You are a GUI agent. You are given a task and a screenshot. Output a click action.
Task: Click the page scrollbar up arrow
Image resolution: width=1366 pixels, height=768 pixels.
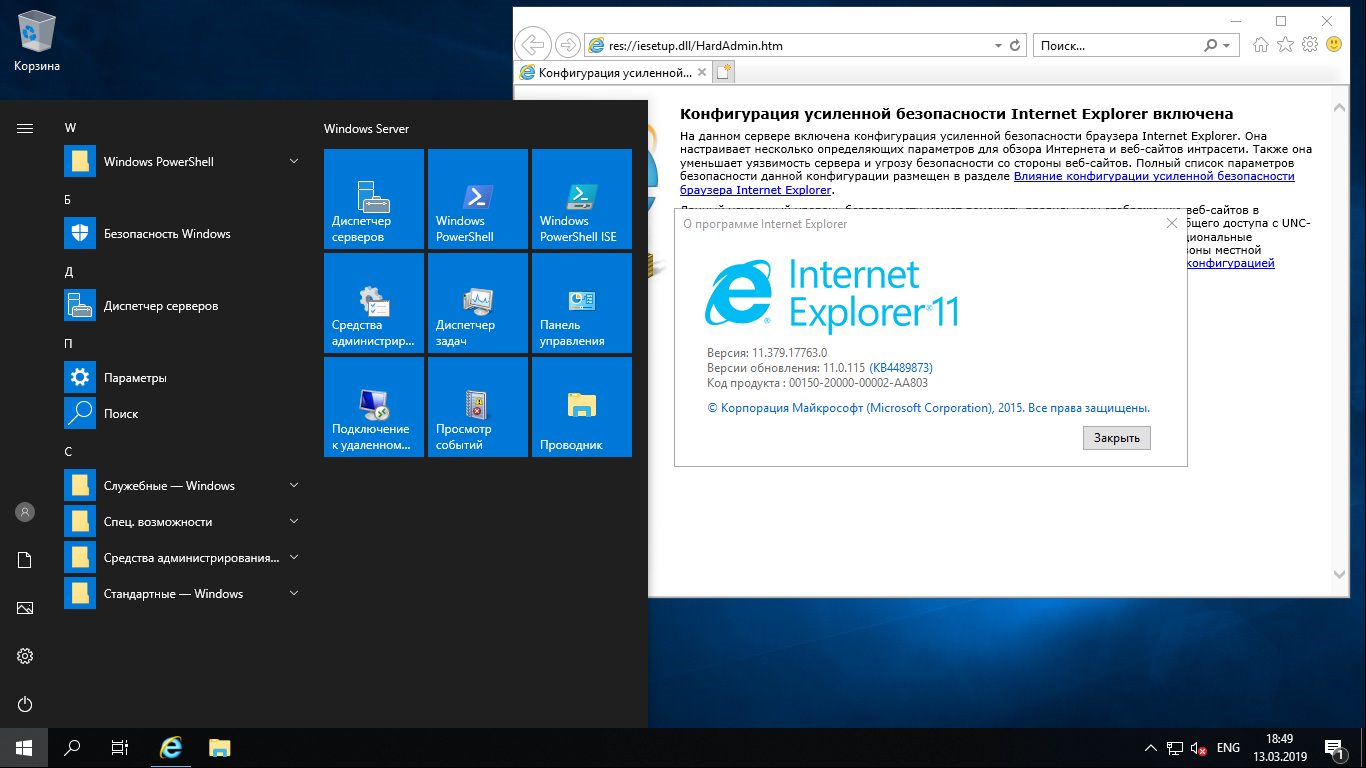(x=1340, y=110)
